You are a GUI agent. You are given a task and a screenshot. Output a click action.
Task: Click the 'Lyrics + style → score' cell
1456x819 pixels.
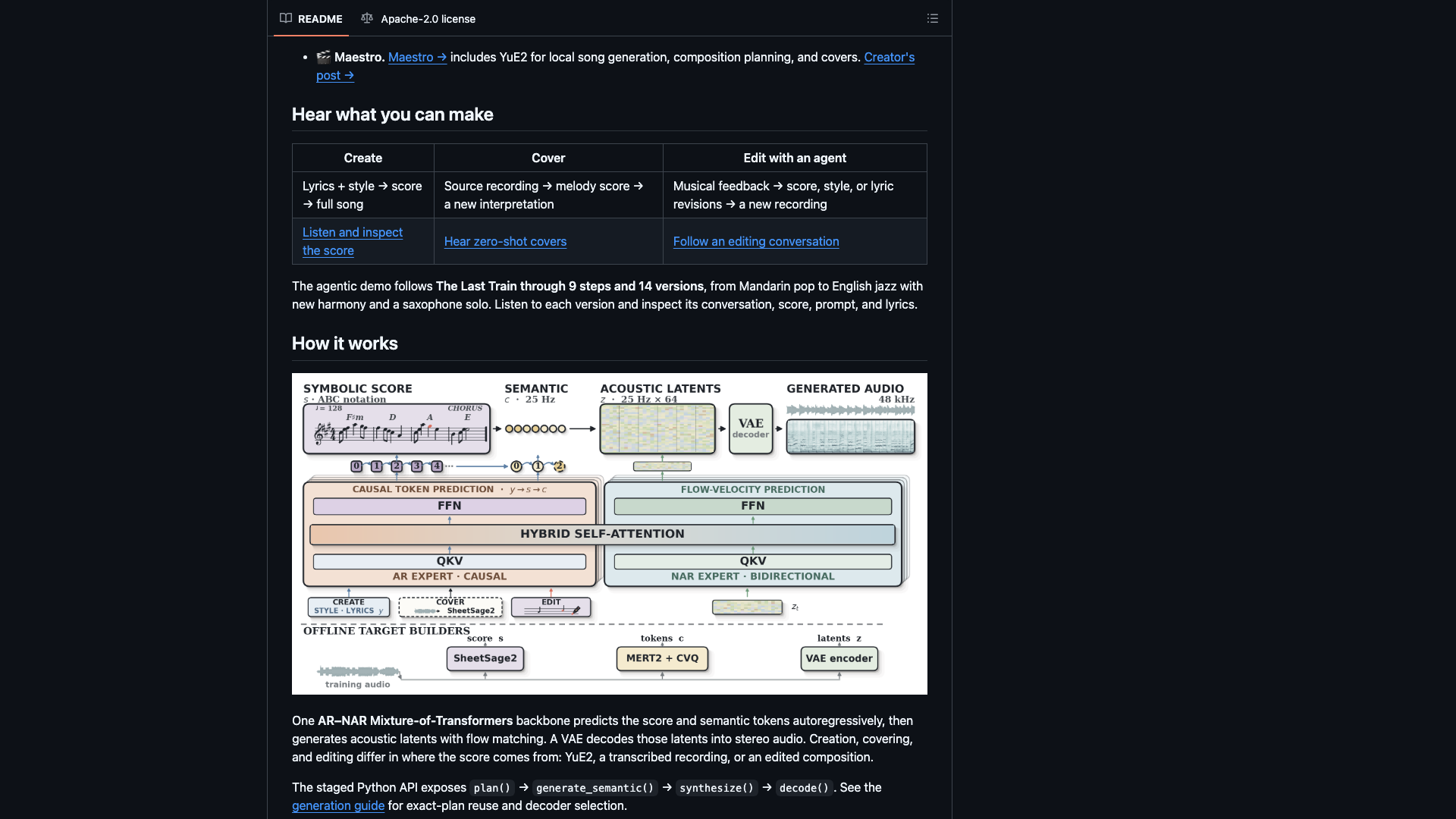(x=363, y=195)
